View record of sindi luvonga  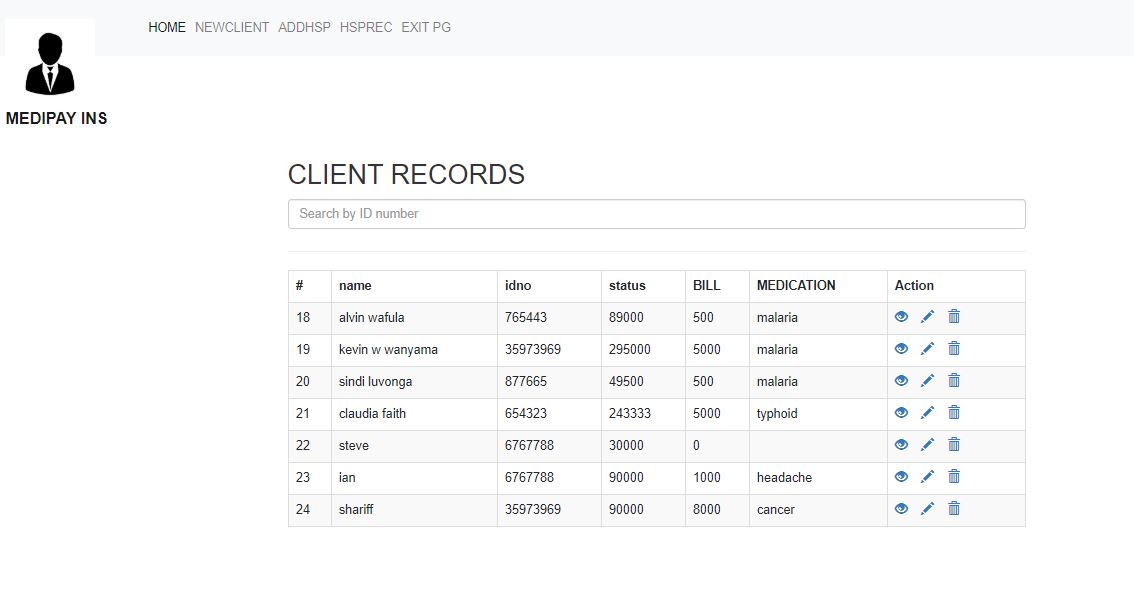point(901,380)
